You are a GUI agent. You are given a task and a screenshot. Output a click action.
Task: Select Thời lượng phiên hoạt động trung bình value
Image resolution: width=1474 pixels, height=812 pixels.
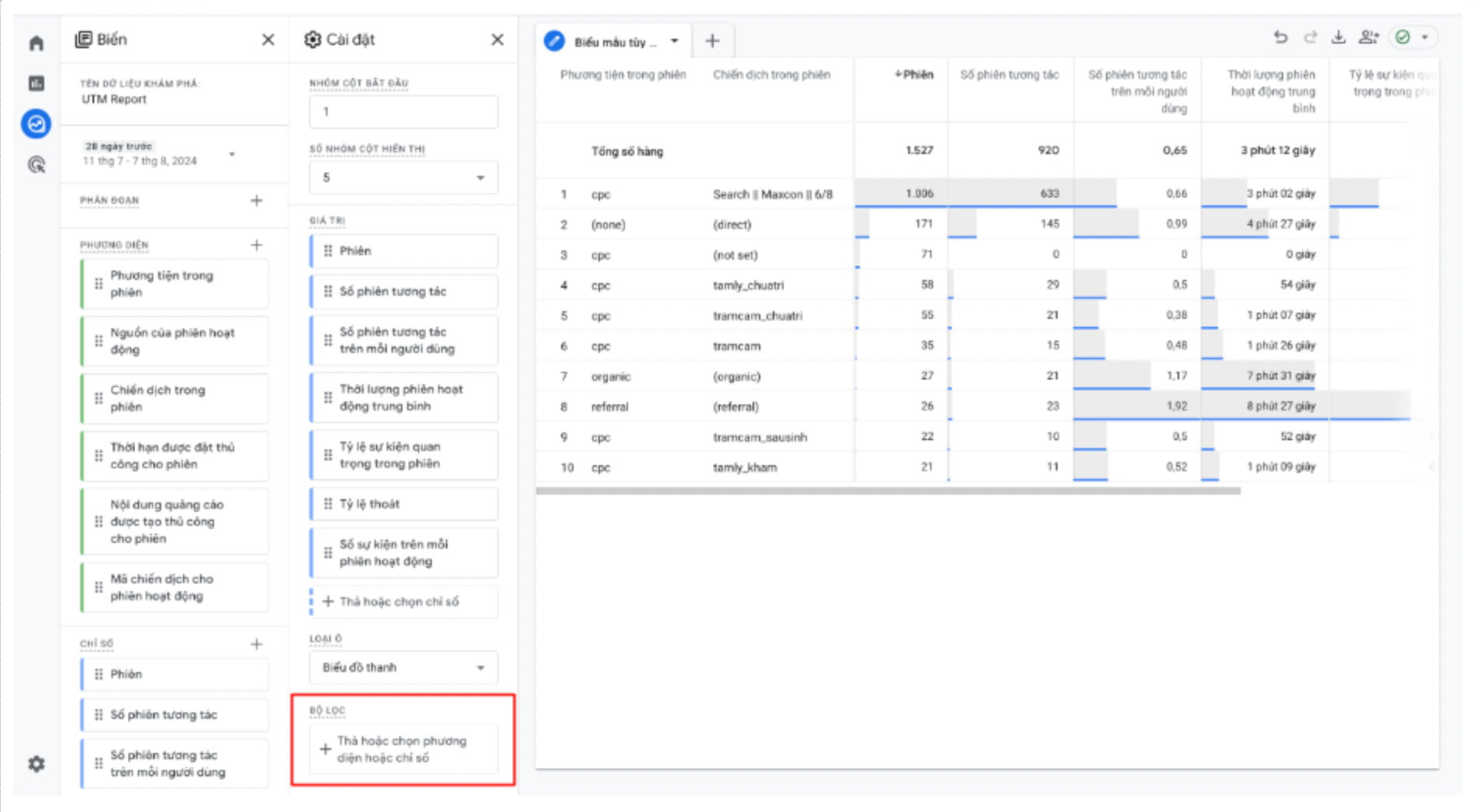403,397
